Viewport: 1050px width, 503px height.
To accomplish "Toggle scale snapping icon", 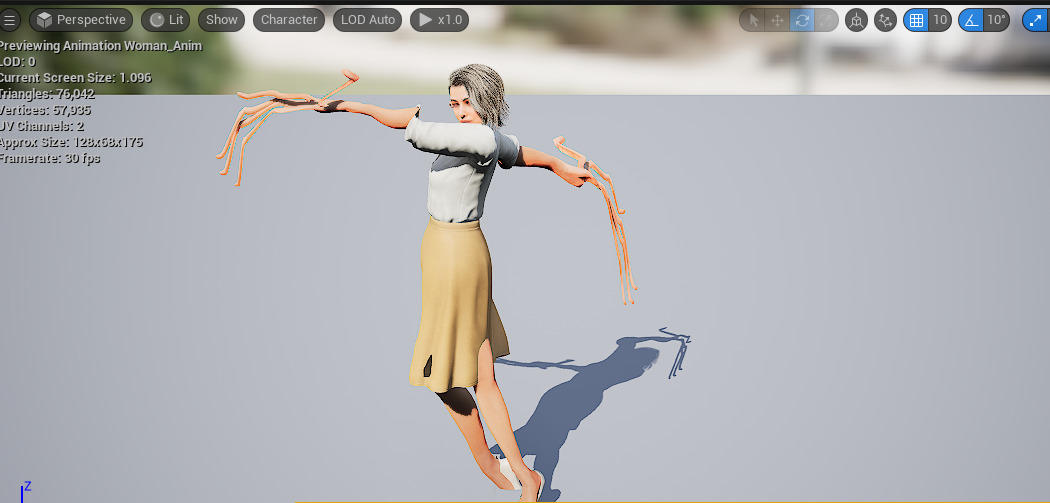I will point(1035,20).
